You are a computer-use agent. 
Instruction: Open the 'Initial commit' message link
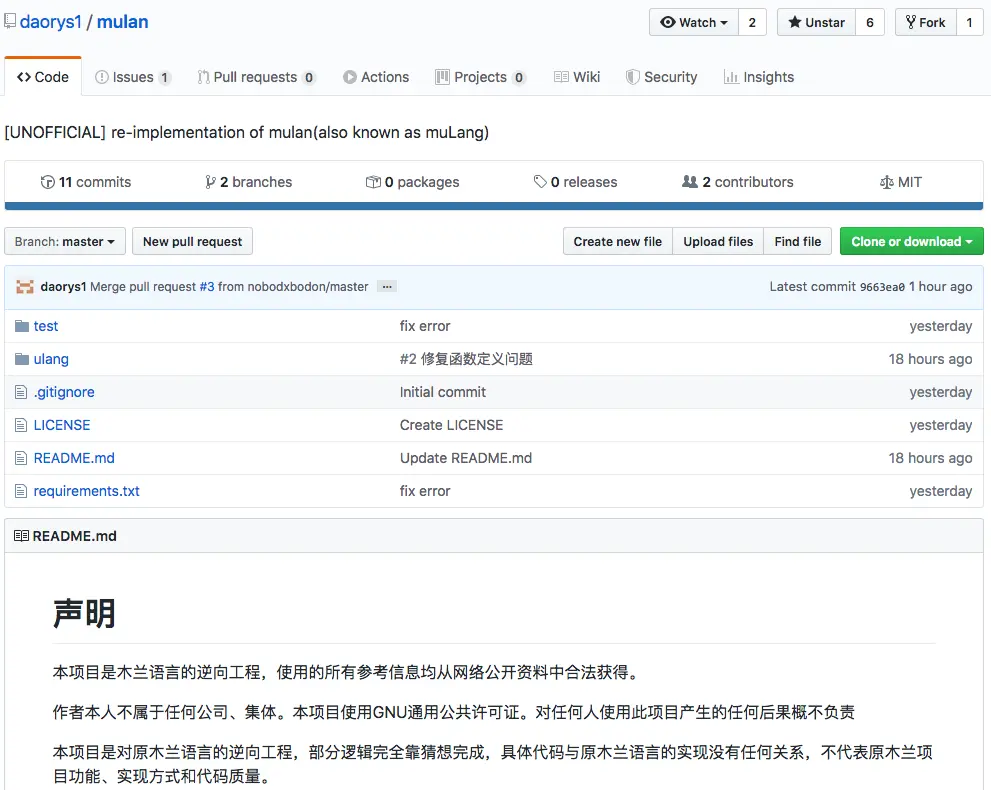pos(442,392)
